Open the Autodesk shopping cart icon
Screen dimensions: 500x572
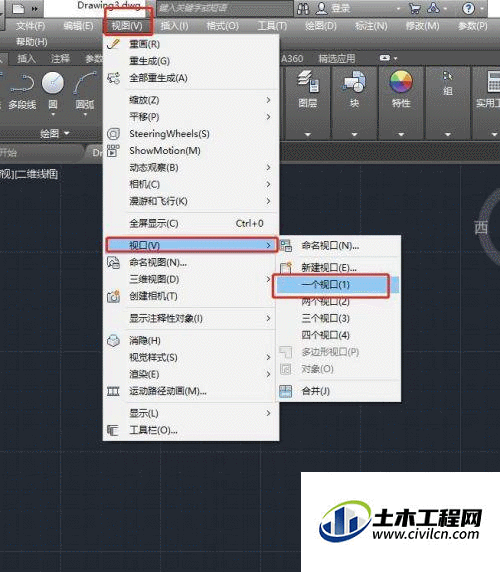tap(415, 8)
